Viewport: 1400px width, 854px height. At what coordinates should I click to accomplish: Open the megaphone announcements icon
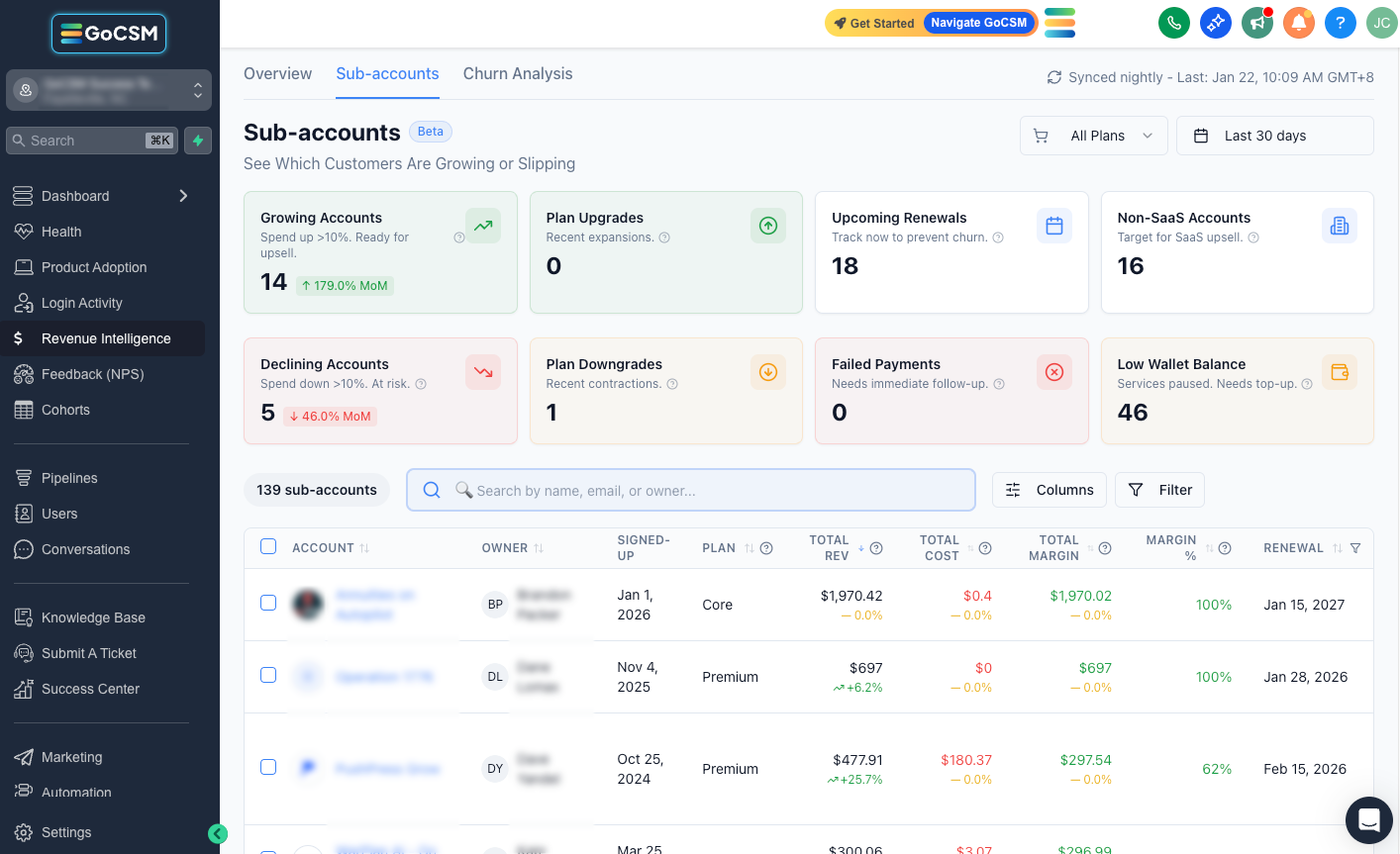pos(1257,23)
